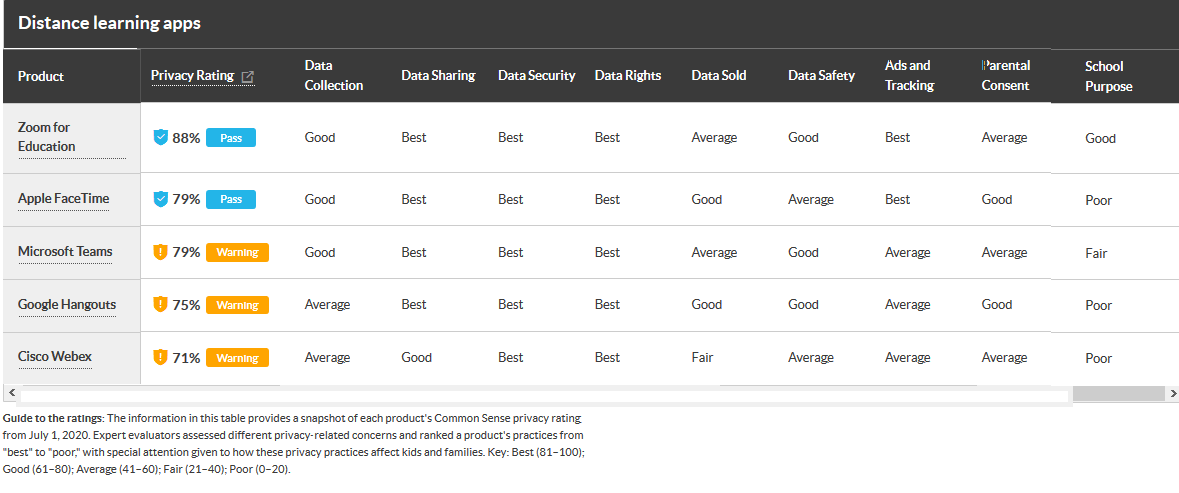Click the left scroll arrow of the table
The image size is (1179, 493).
[x=11, y=393]
